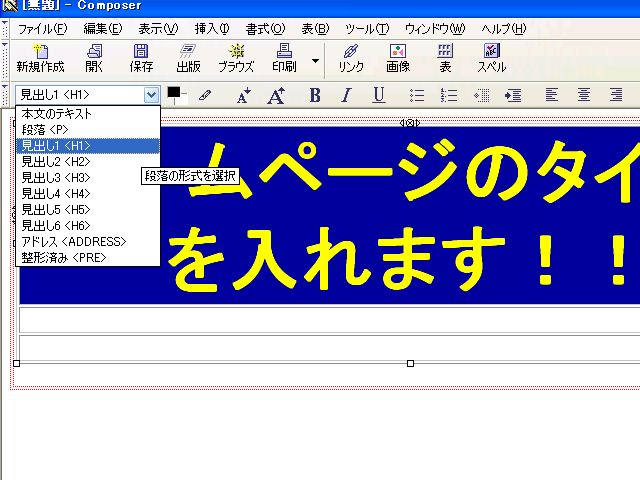Choose 見出し4 <H4> format
Viewport: 640px width, 480px height.
tap(88, 193)
